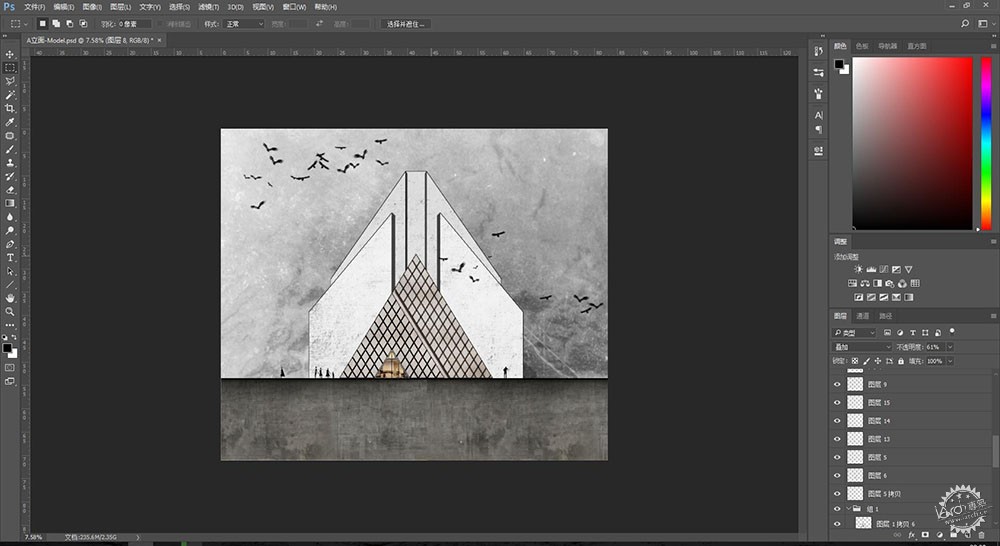Add a Vibrance adjustment triangle icon
Image resolution: width=1000 pixels, height=546 pixels.
click(x=908, y=269)
